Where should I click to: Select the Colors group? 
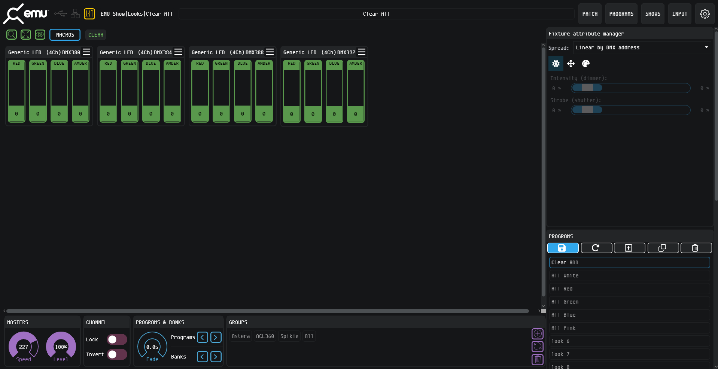[240, 336]
